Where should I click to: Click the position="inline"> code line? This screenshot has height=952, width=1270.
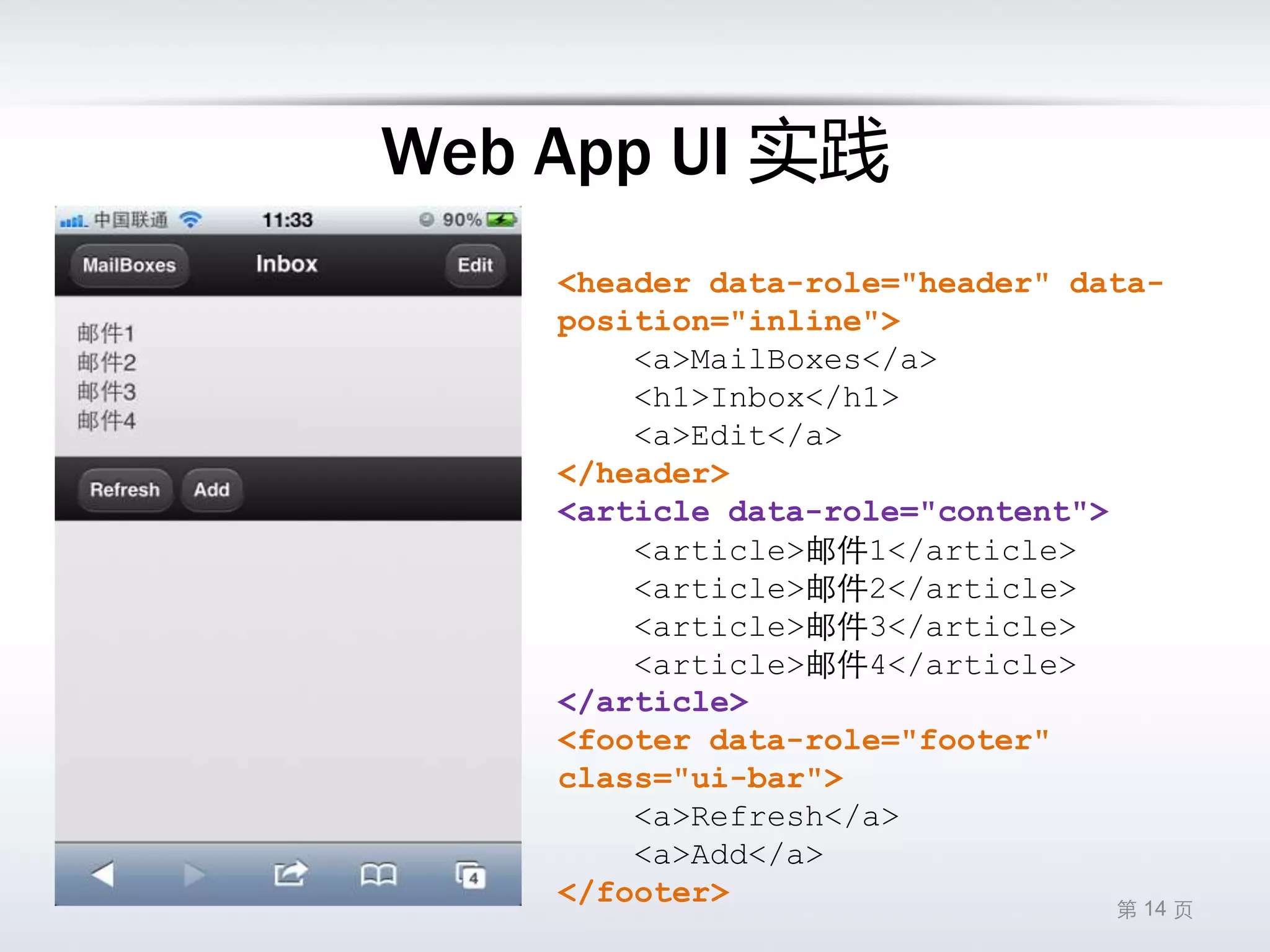[x=729, y=322]
